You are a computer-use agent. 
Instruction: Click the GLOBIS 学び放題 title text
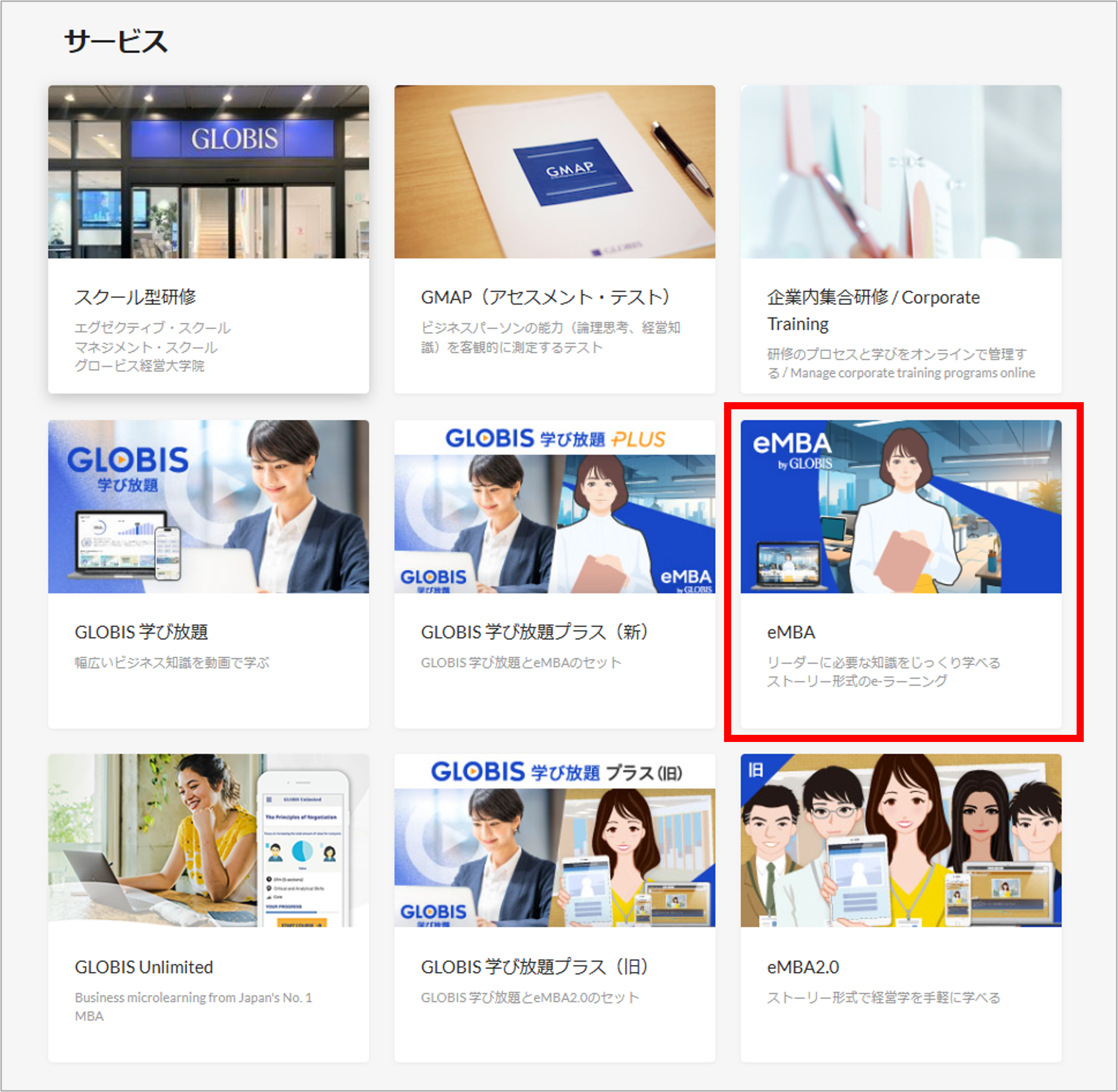point(141,632)
